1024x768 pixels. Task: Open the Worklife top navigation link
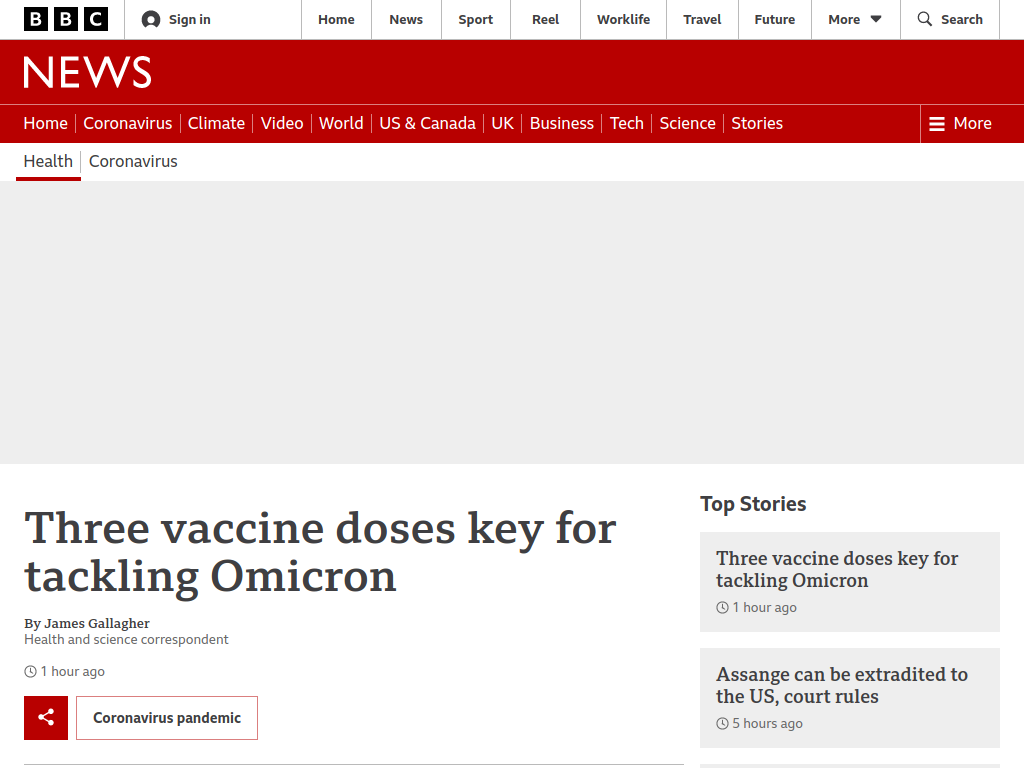coord(623,20)
